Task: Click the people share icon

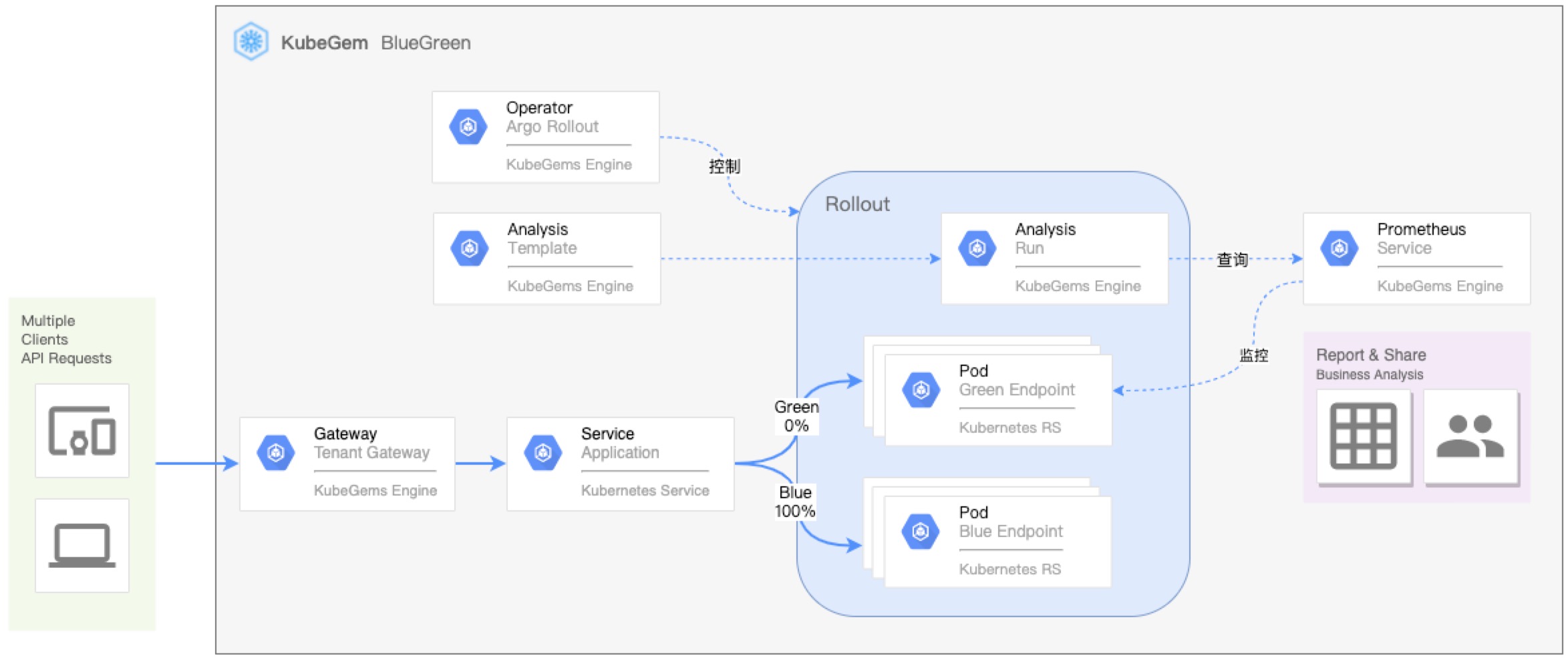Action: (x=1470, y=436)
